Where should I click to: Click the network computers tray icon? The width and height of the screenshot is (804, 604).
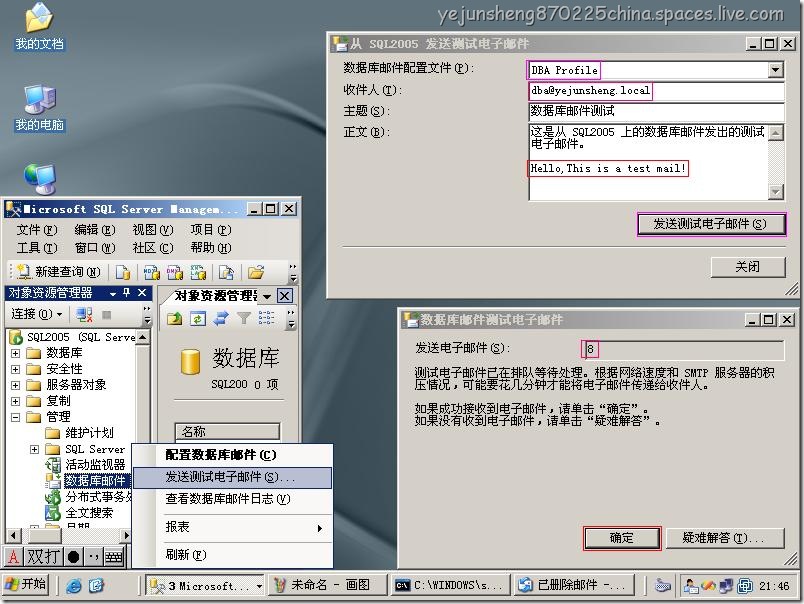(x=726, y=586)
